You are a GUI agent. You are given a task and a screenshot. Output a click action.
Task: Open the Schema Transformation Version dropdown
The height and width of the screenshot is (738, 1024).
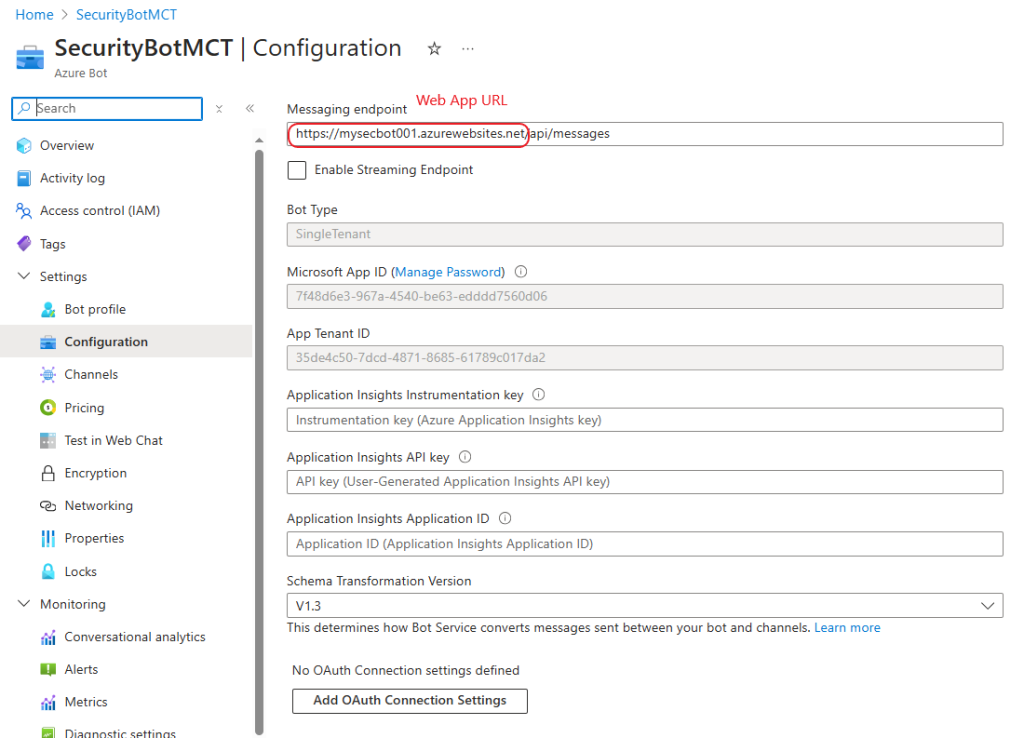(x=645, y=606)
